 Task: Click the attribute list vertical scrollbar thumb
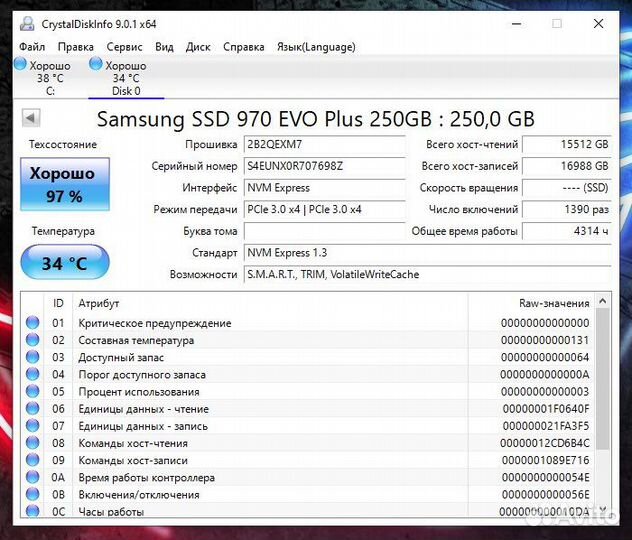click(603, 379)
